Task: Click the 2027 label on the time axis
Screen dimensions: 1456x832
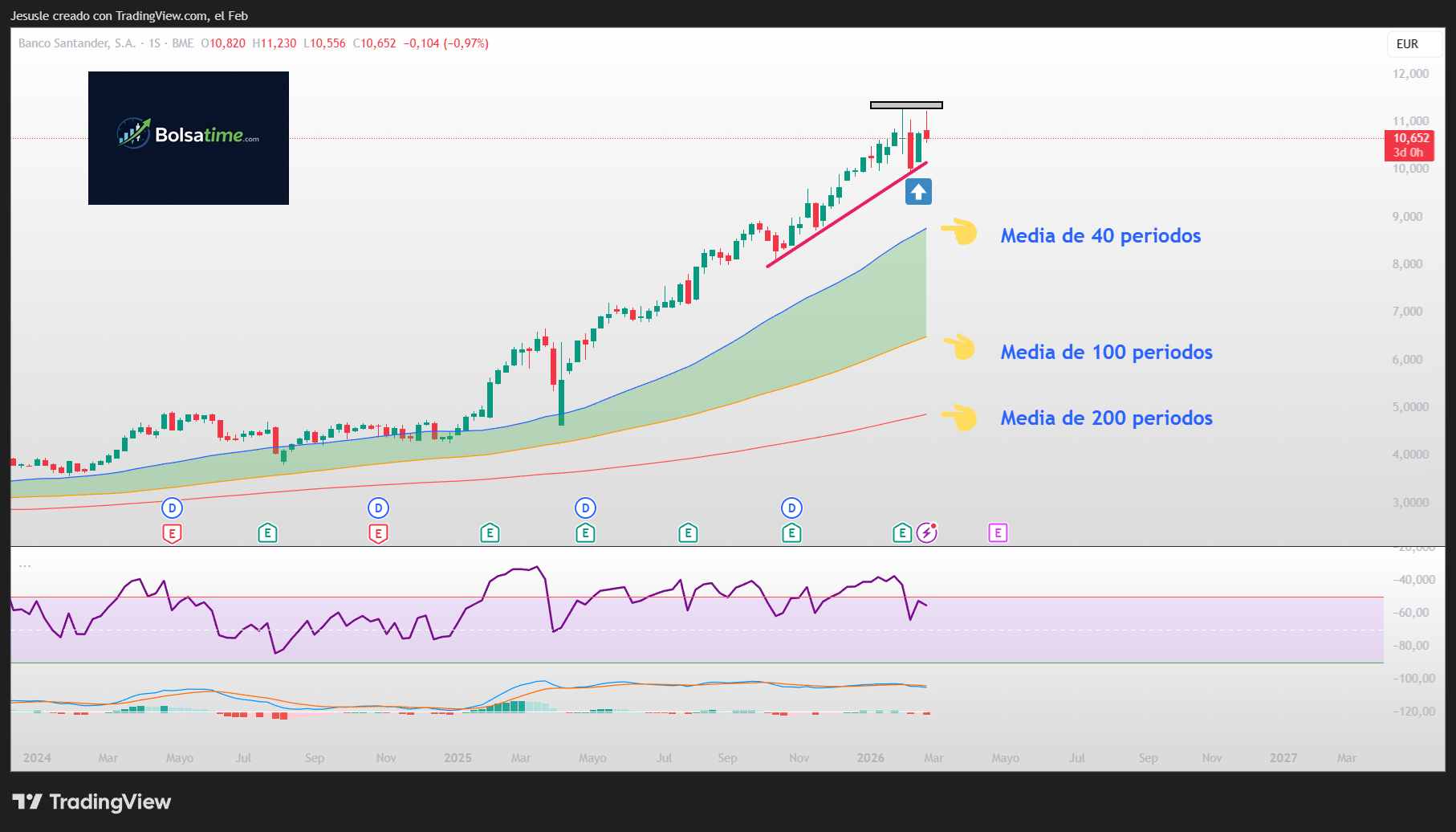Action: (1283, 757)
